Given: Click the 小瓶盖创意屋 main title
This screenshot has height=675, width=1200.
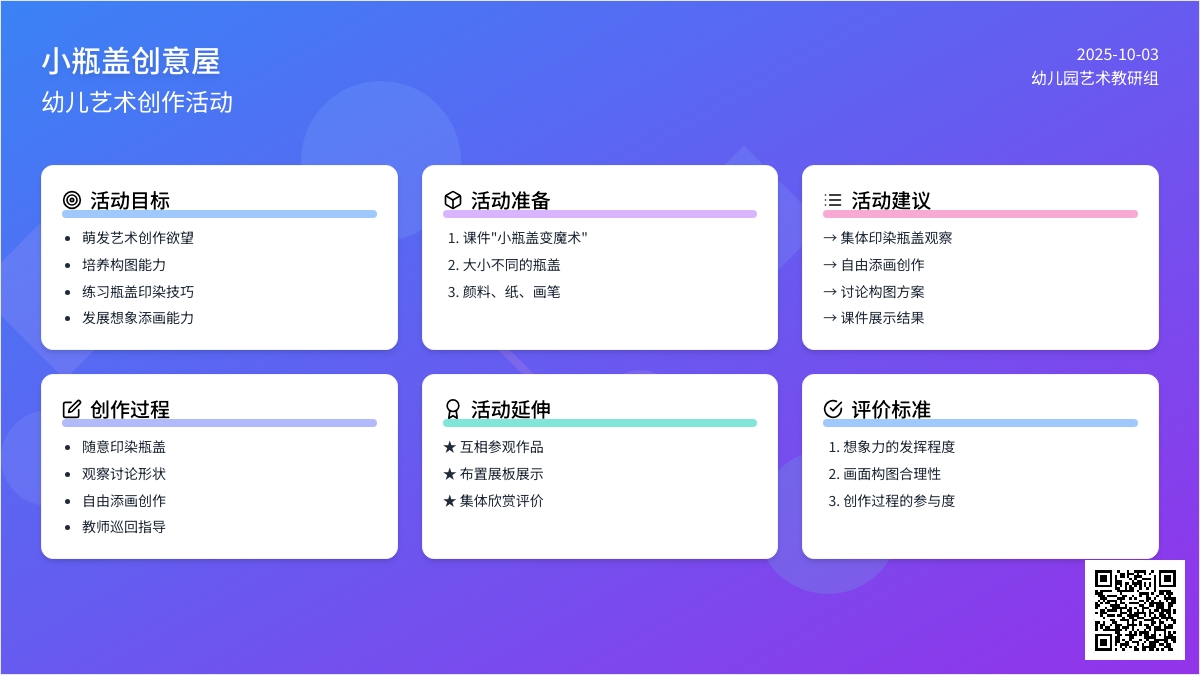Looking at the screenshot, I should tap(130, 62).
